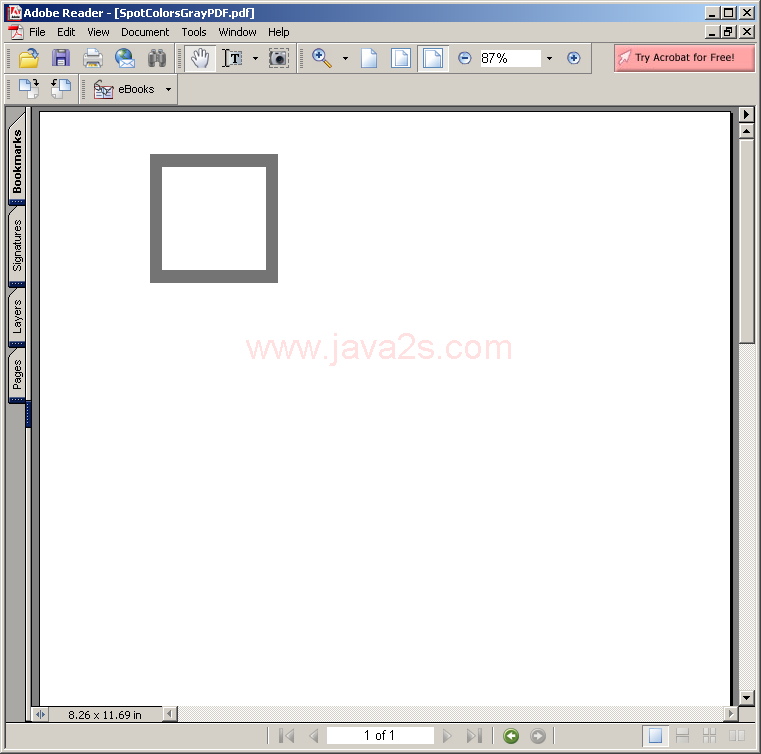The width and height of the screenshot is (761, 754).
Task: Set view to Fit Width icon
Action: [x=432, y=58]
